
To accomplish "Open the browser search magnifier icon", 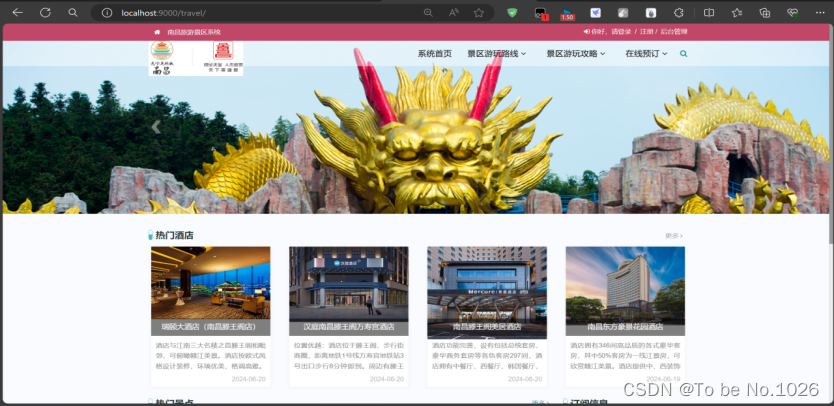I will (x=73, y=13).
